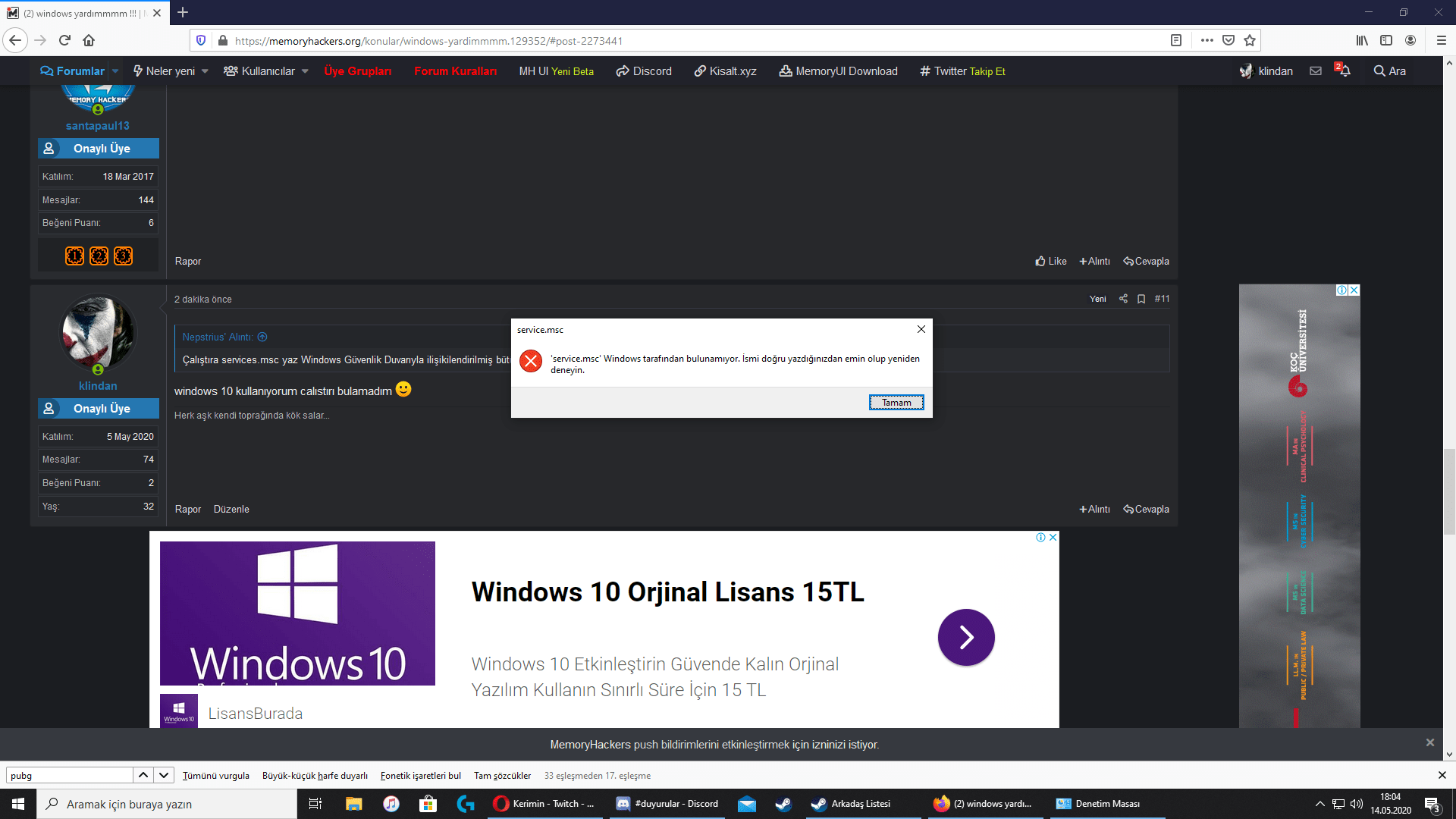Click Cevapla on klindan's post
Screen dimensions: 1456x819
1146,509
